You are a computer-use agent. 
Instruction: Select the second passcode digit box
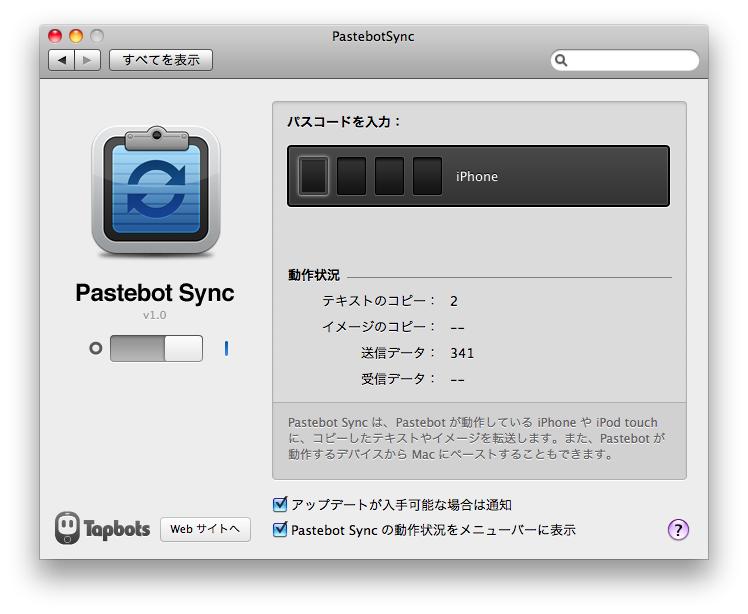coord(352,176)
